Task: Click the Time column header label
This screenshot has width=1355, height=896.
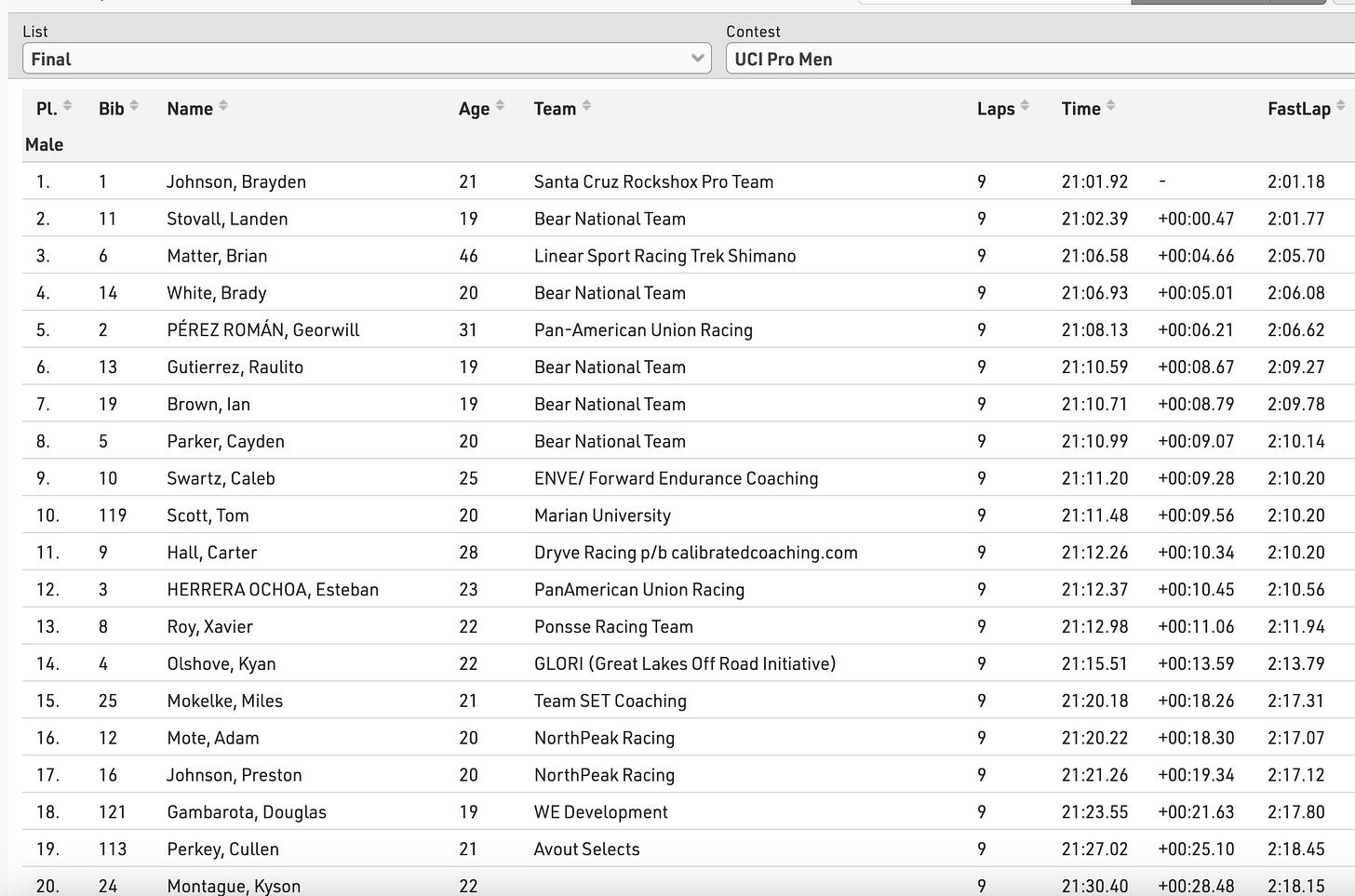Action: [x=1081, y=109]
